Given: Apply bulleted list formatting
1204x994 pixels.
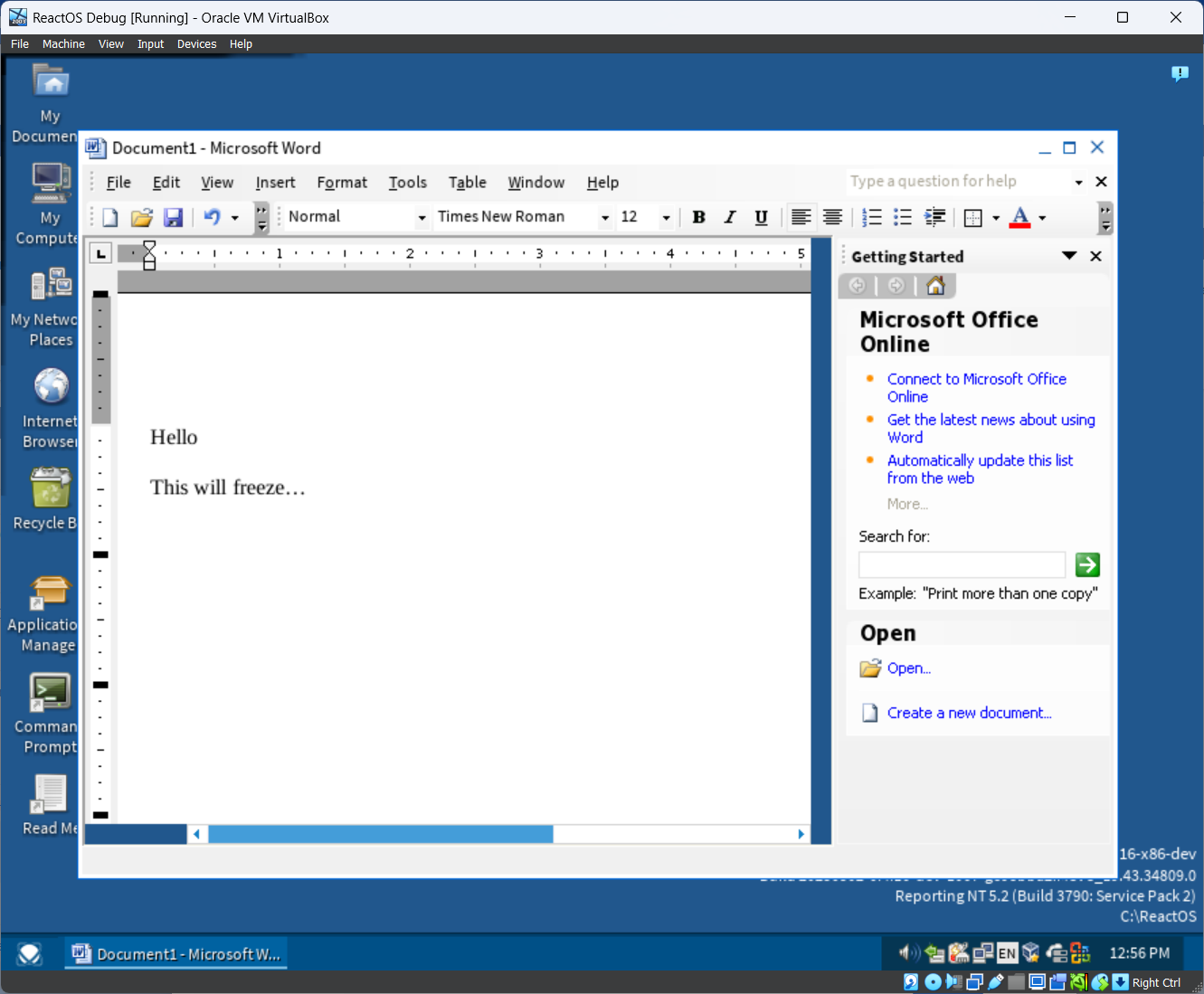Looking at the screenshot, I should point(903,217).
